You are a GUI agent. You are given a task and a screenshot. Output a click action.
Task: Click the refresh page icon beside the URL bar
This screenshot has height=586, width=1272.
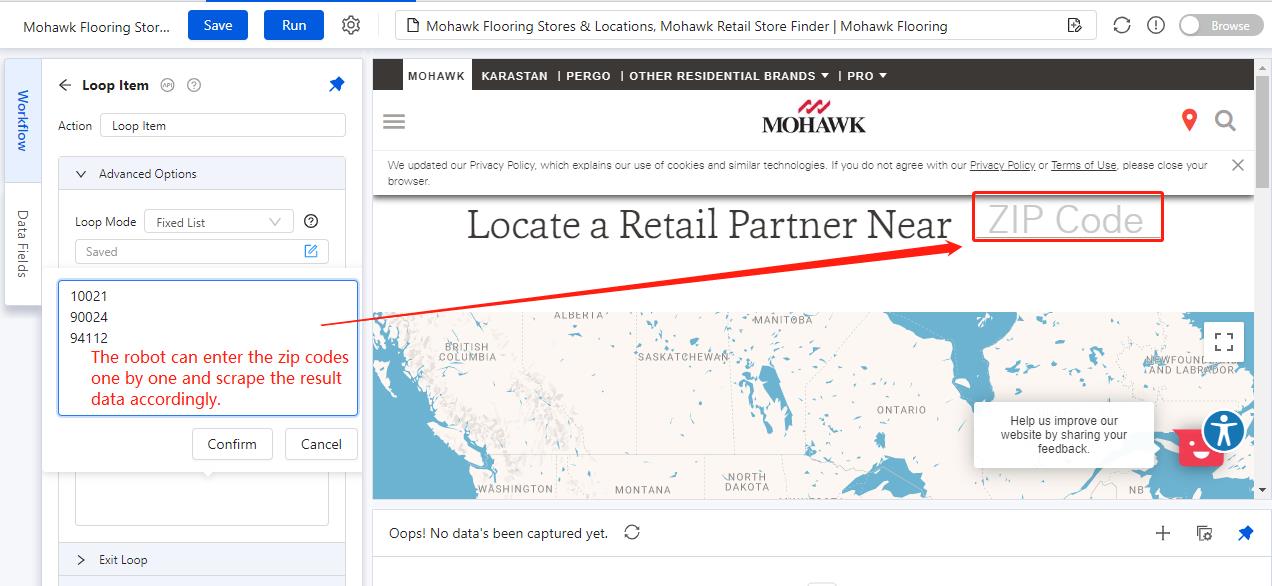tap(1122, 25)
